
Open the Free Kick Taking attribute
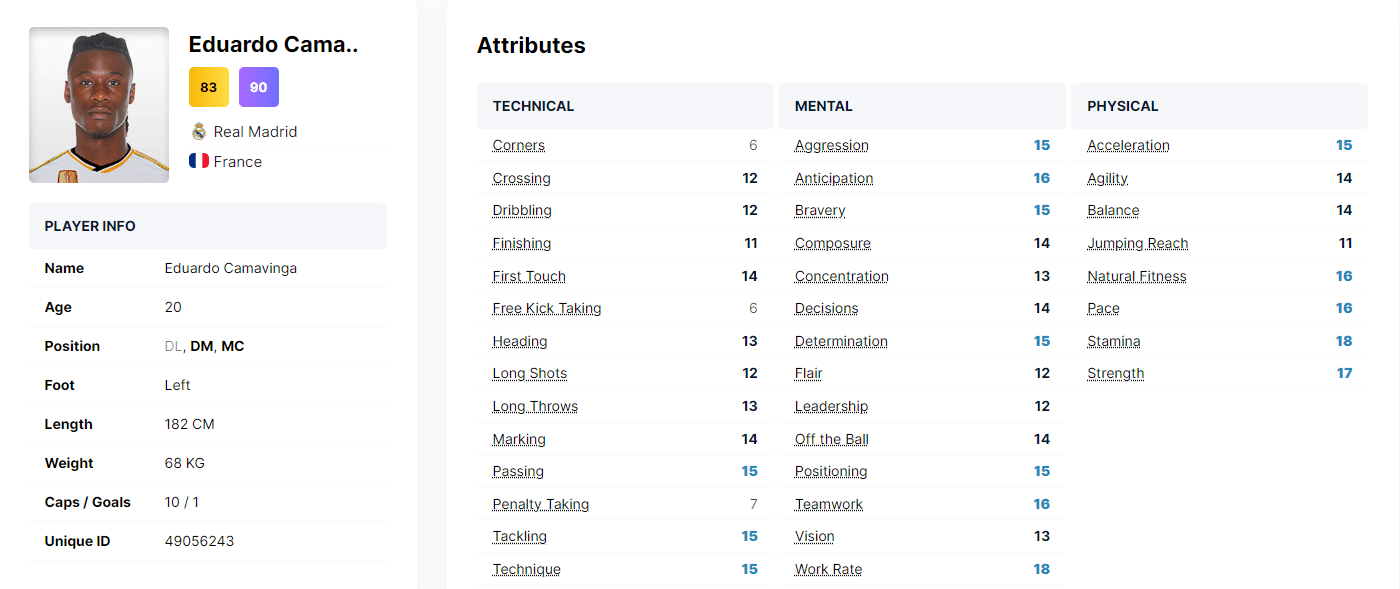(547, 308)
